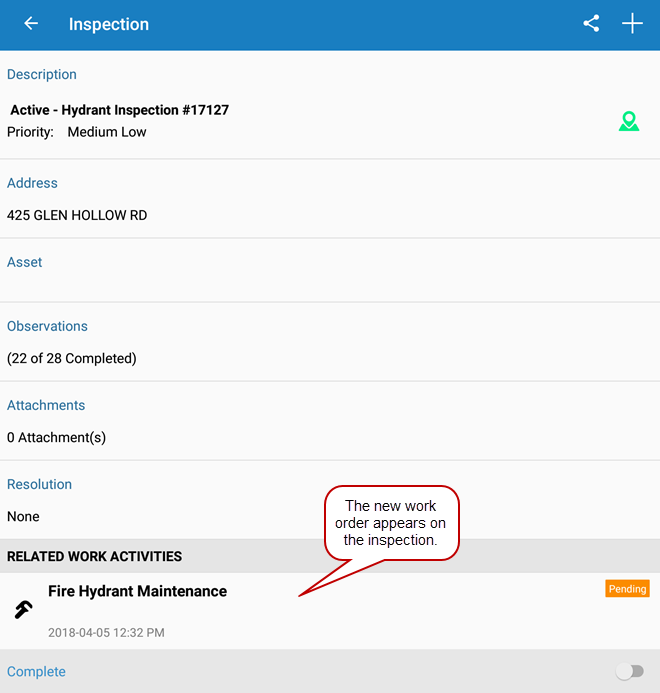The height and width of the screenshot is (693, 660).
Task: Click the orange Pending status badge
Action: coord(627,589)
